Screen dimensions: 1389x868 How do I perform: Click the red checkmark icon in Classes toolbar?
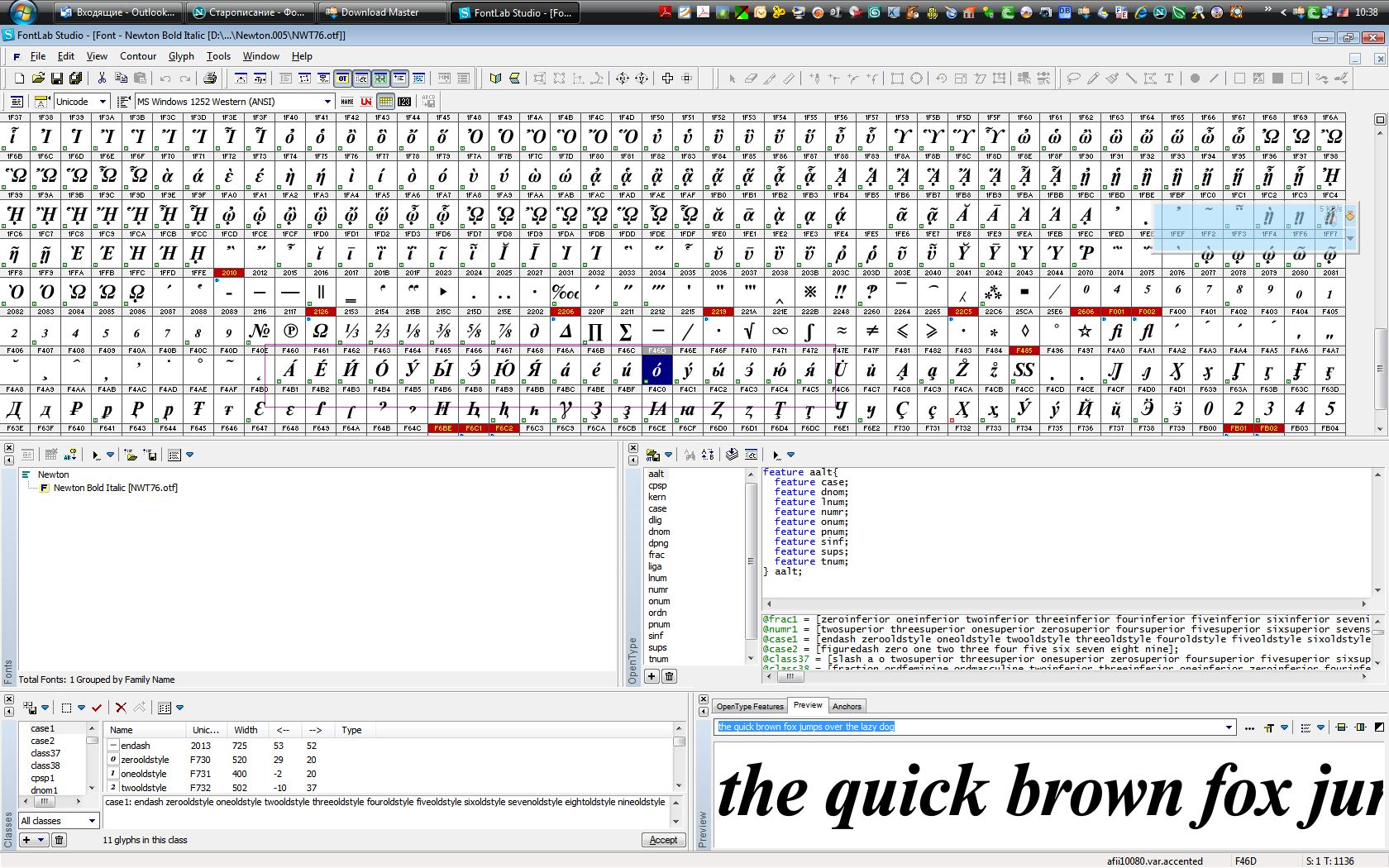coord(97,708)
